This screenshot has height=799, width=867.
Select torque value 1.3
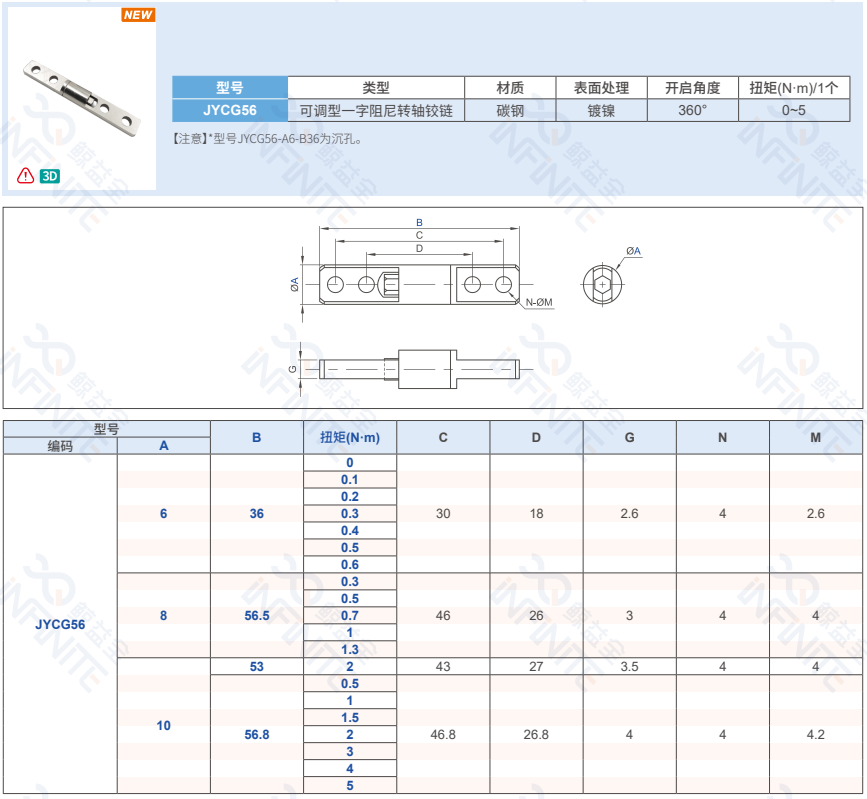(x=350, y=649)
